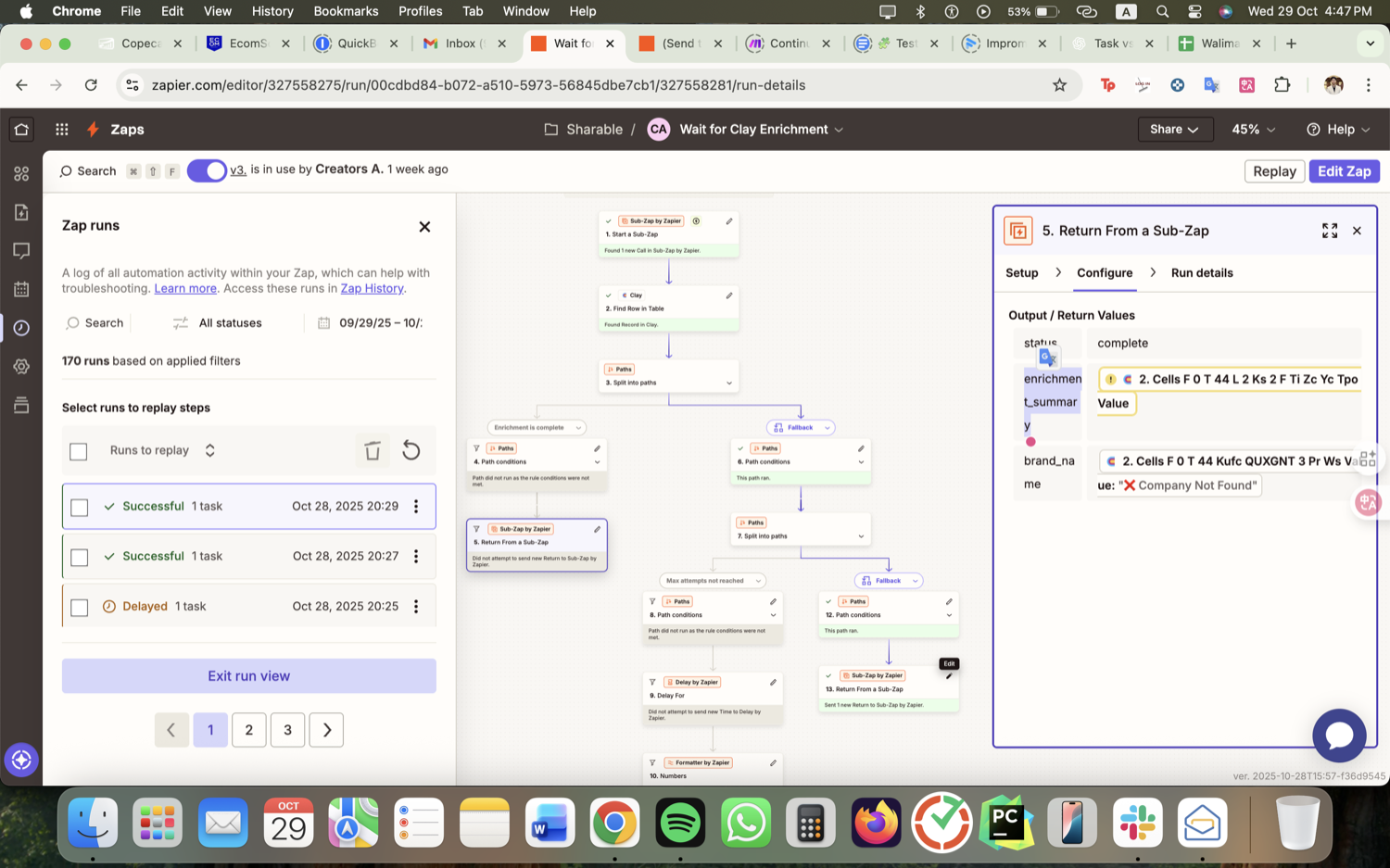
Task: Go to page 2 of runs
Action: (249, 730)
